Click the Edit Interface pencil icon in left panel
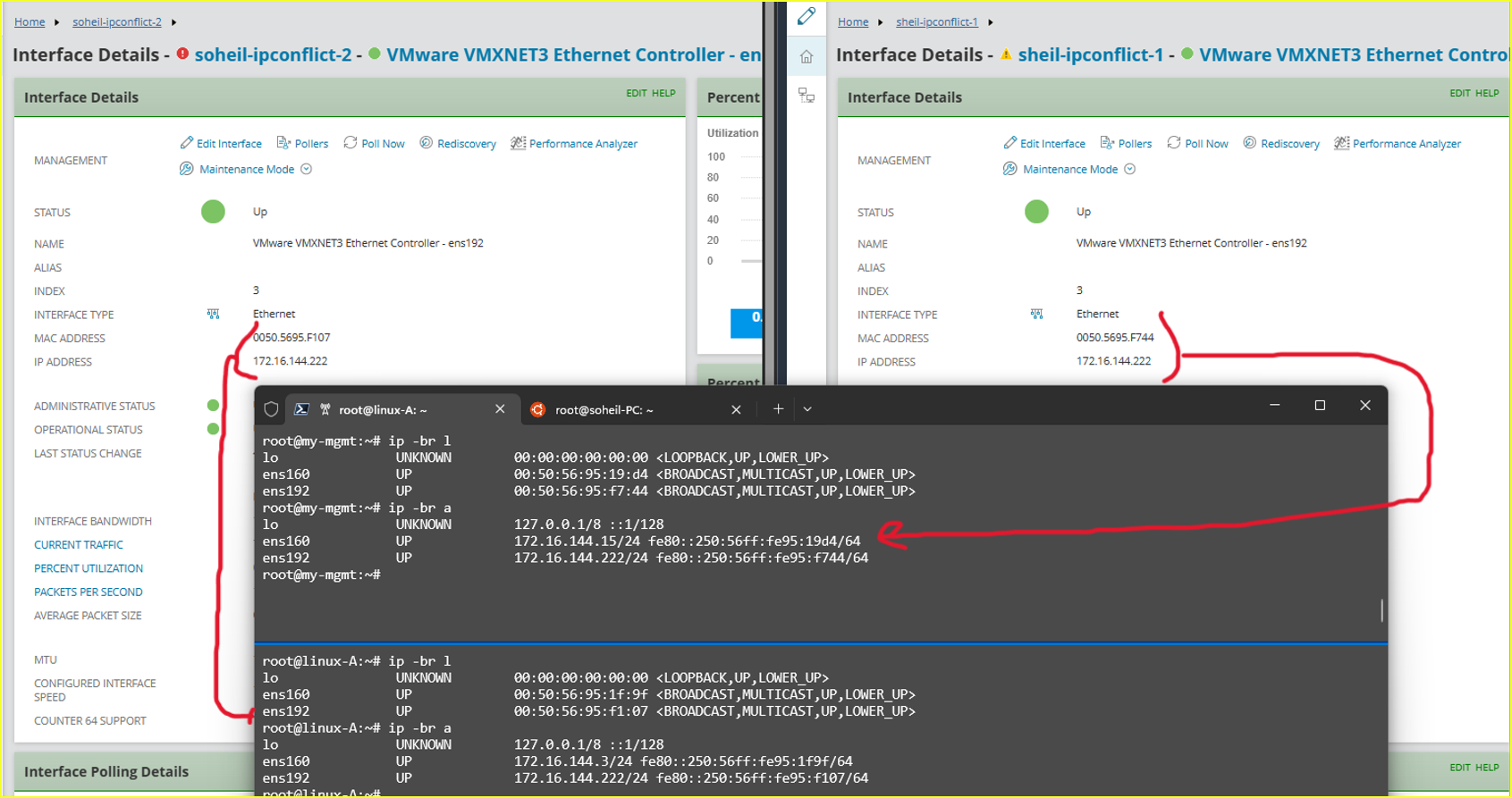This screenshot has width=1512, height=798. coord(186,142)
